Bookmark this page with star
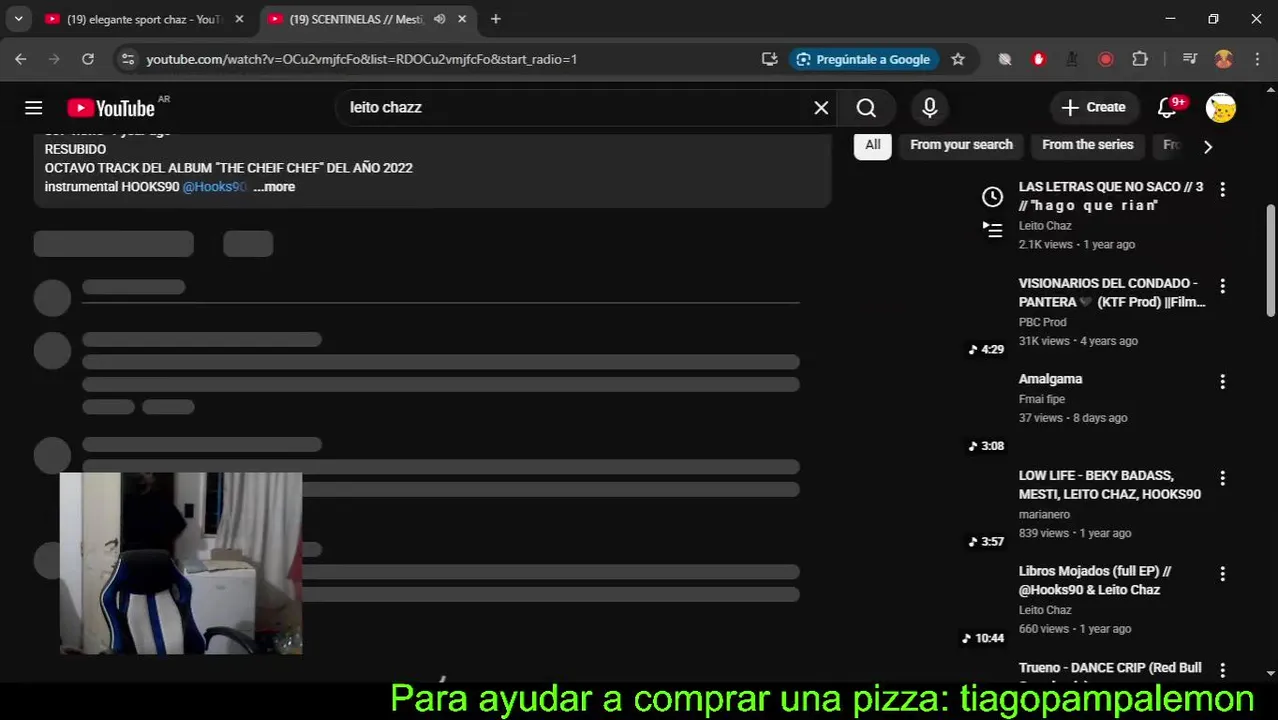Image resolution: width=1278 pixels, height=720 pixels. (958, 59)
